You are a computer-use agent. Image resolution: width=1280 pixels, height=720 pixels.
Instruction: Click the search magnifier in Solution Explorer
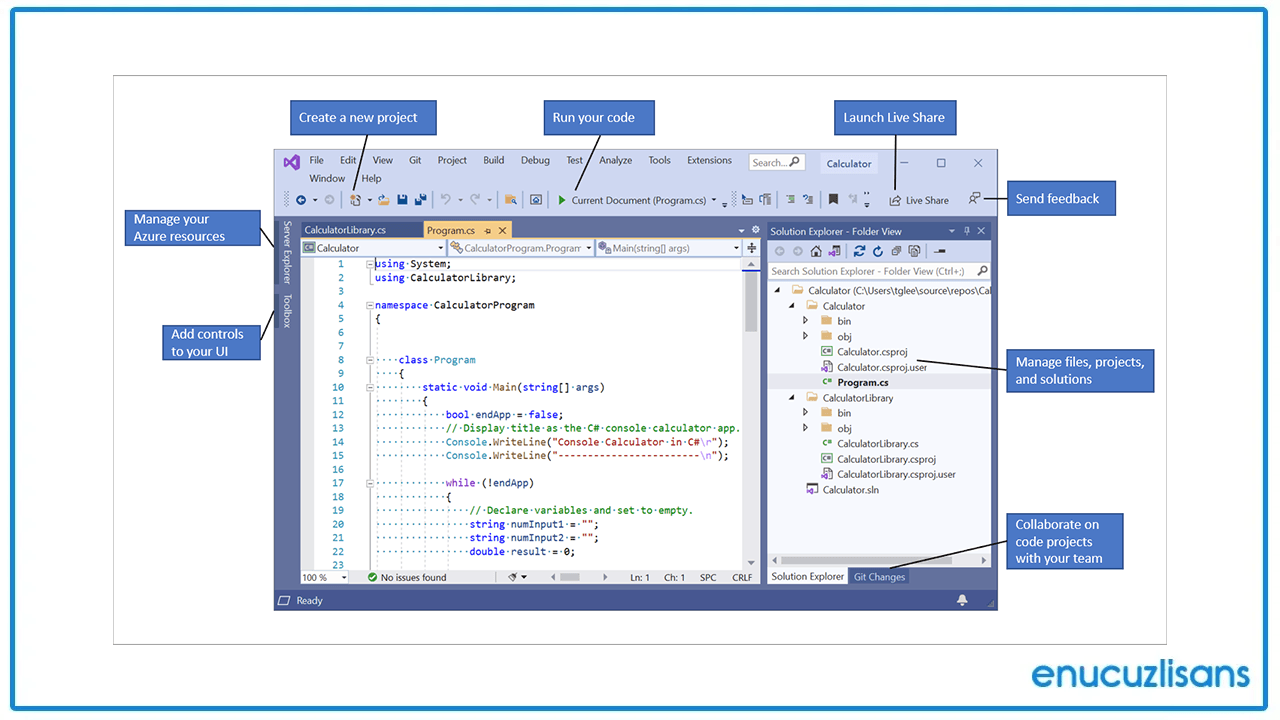click(982, 270)
